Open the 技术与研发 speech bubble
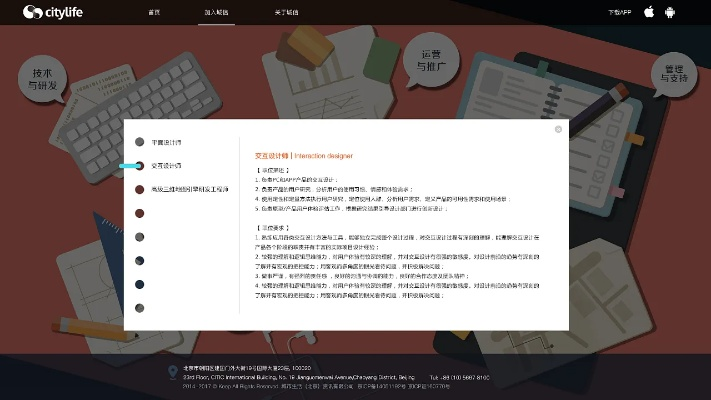This screenshot has width=711, height=400. (x=43, y=79)
